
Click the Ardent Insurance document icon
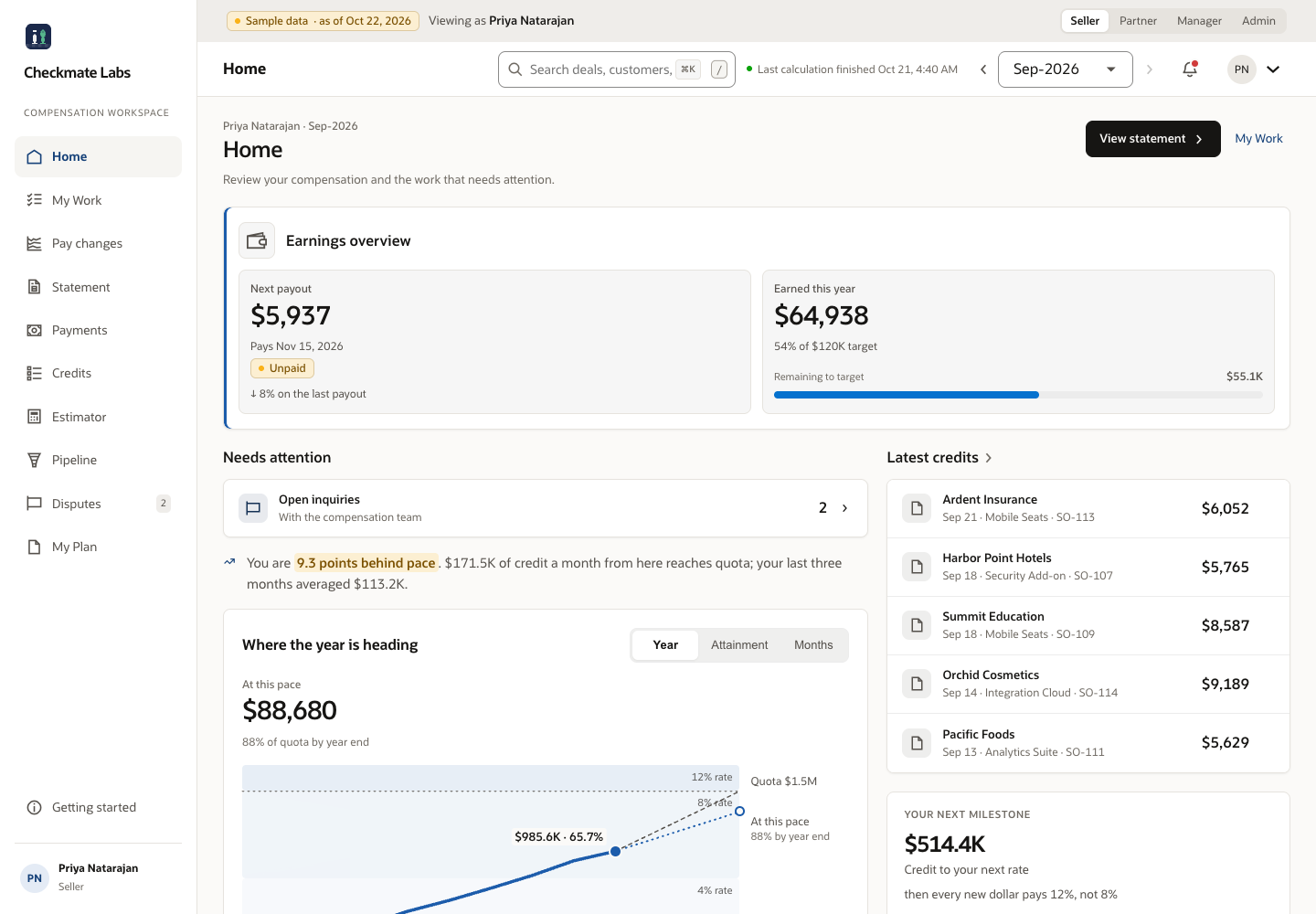click(917, 508)
